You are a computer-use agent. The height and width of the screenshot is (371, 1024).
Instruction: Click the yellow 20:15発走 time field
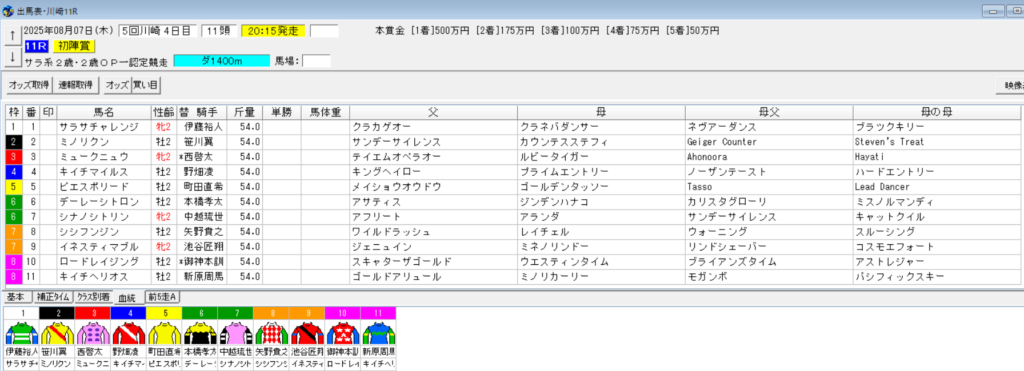click(x=273, y=31)
